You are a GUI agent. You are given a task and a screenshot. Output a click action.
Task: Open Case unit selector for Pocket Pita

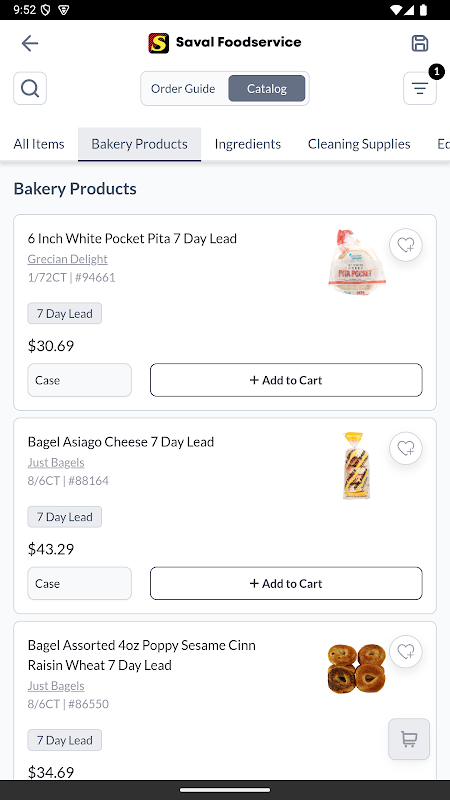(80, 380)
